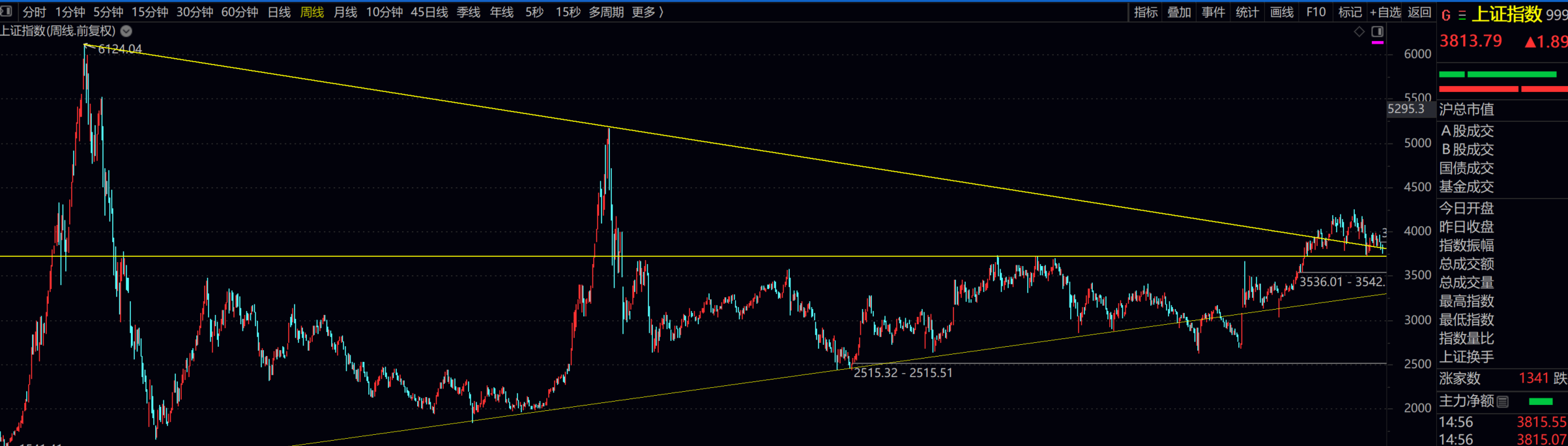This screenshot has height=446, width=1568.
Task: Click the 返回 back button
Action: pos(1419,12)
